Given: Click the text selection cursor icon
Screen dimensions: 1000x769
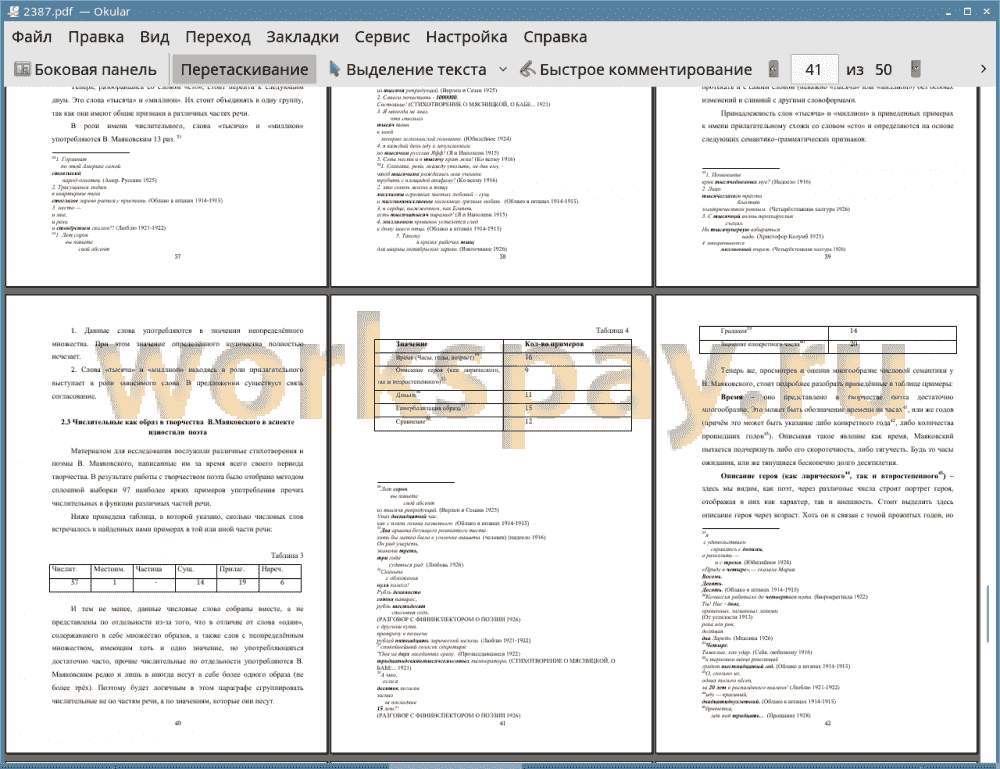Looking at the screenshot, I should [335, 69].
